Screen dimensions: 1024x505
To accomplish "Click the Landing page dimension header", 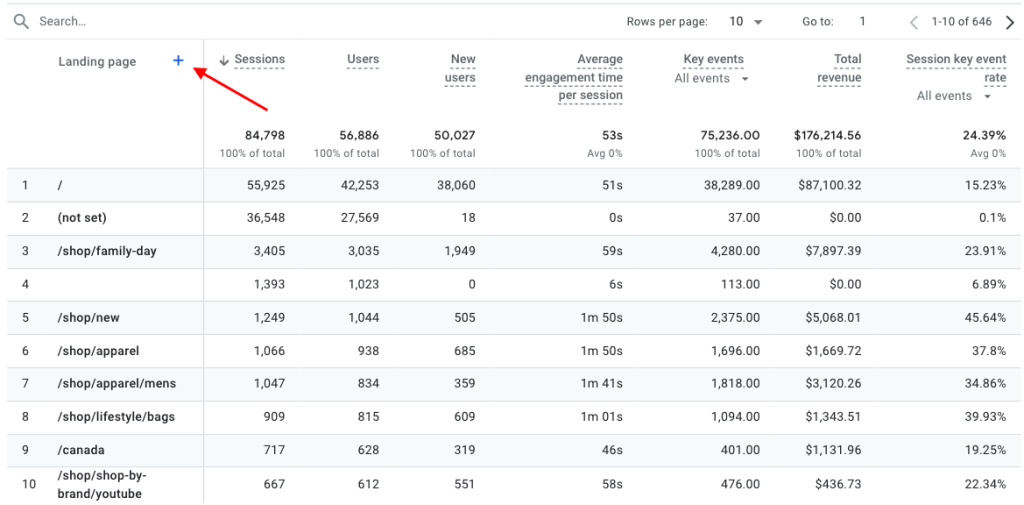I will point(97,62).
